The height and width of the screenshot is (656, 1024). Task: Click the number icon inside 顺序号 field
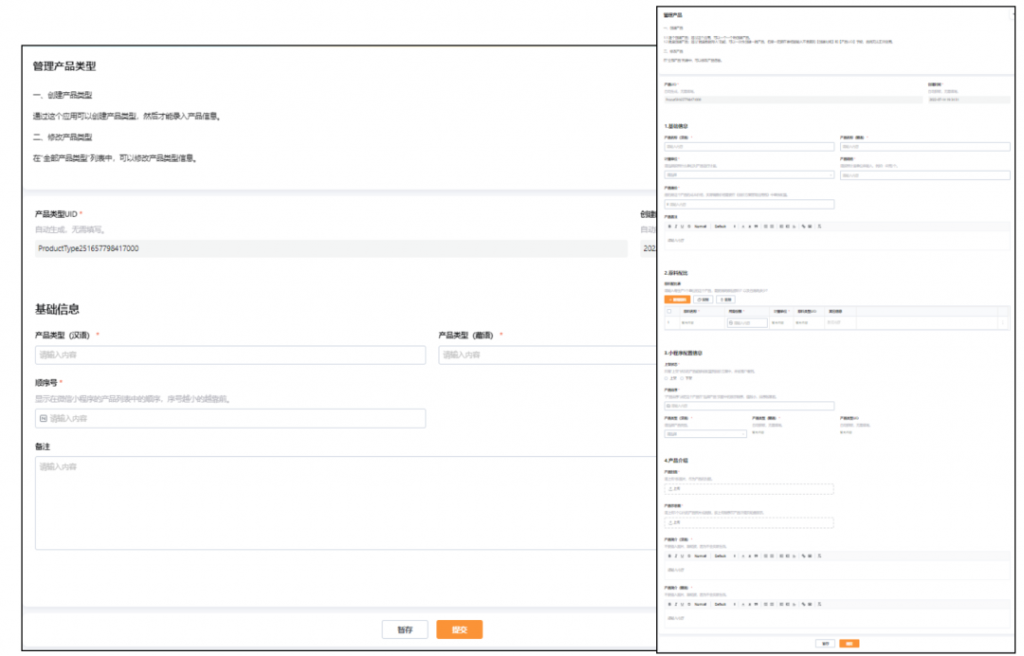[43, 418]
